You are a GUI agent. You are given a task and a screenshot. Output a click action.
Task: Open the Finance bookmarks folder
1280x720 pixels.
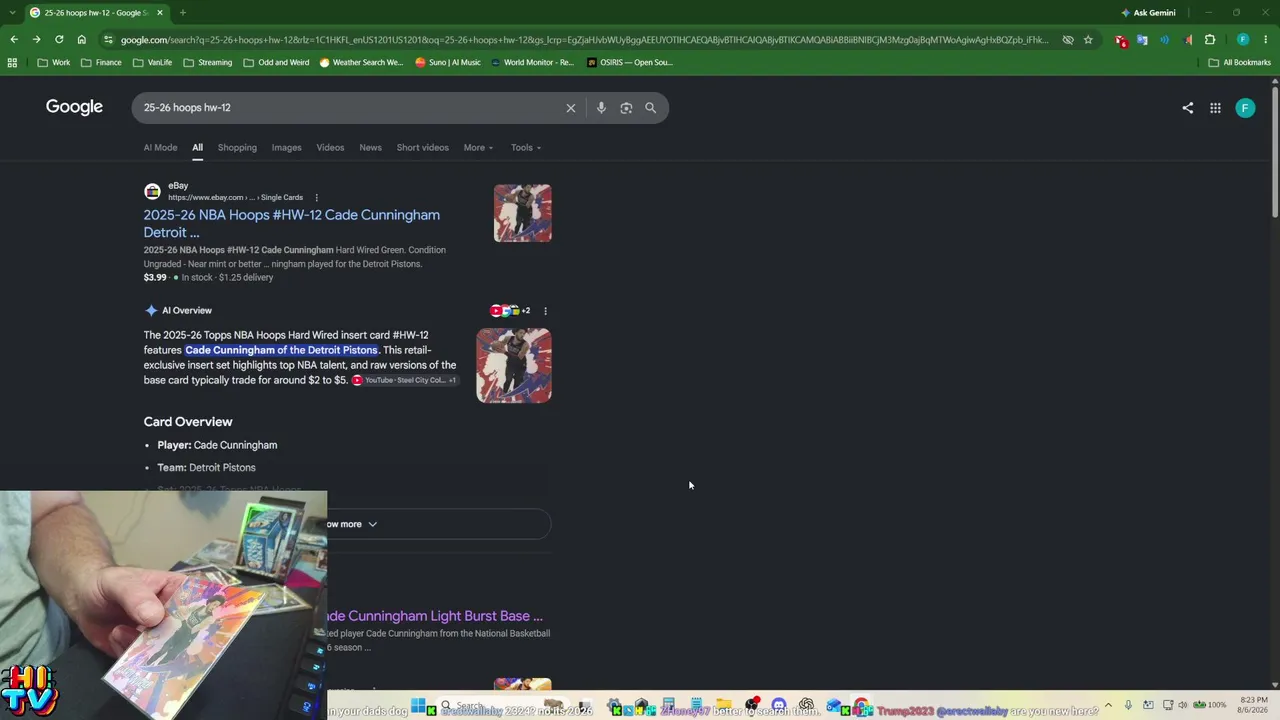(x=100, y=62)
